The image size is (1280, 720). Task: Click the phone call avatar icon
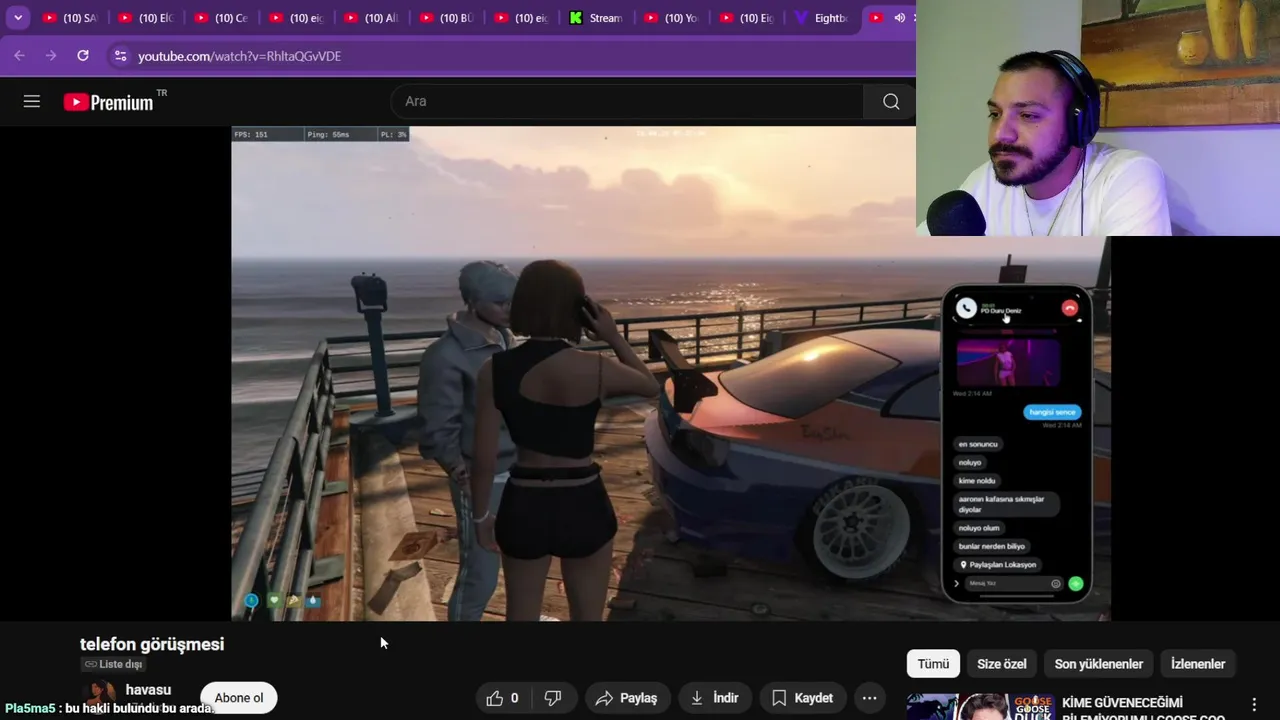click(966, 309)
